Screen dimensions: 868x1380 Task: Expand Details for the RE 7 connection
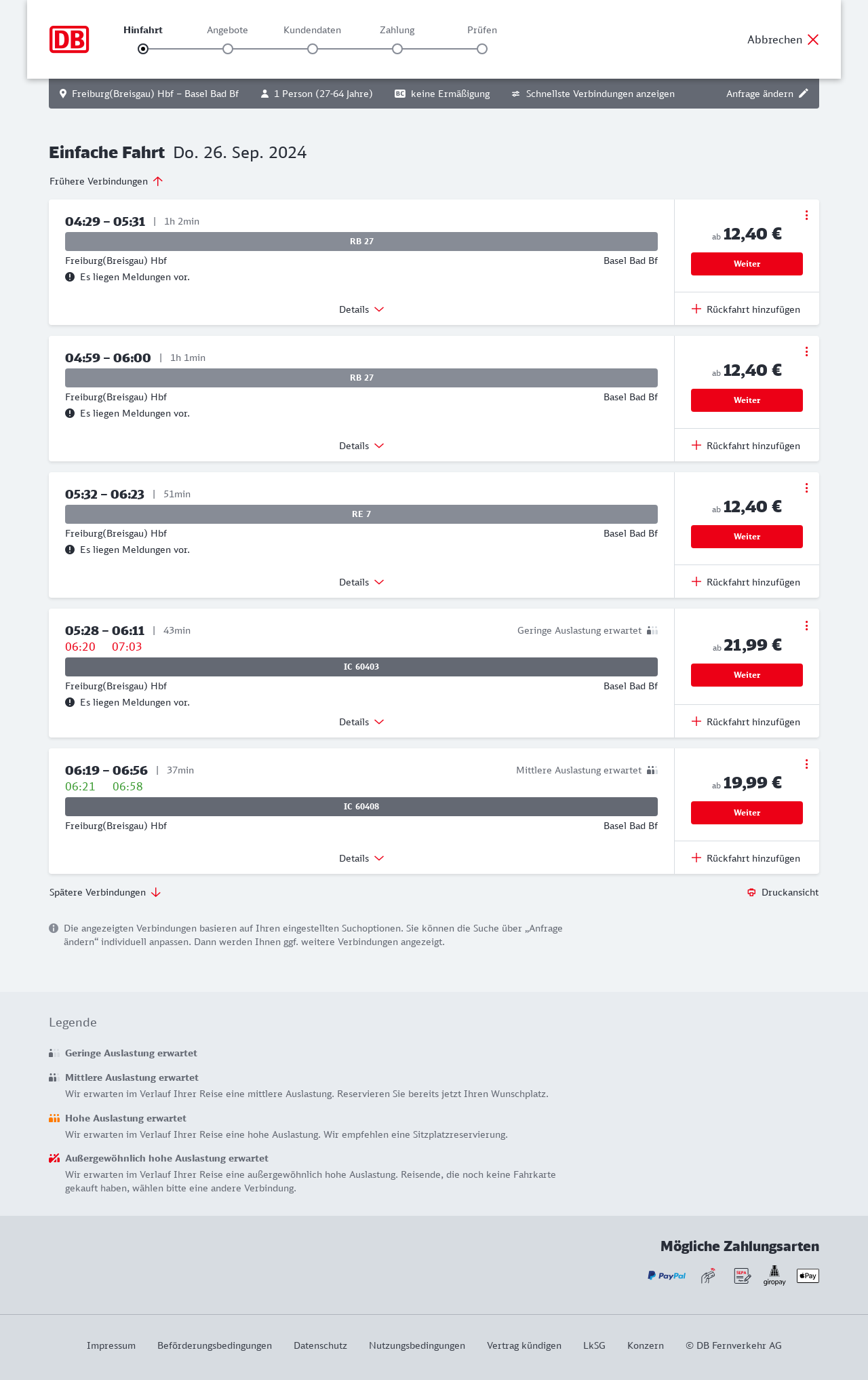(361, 582)
